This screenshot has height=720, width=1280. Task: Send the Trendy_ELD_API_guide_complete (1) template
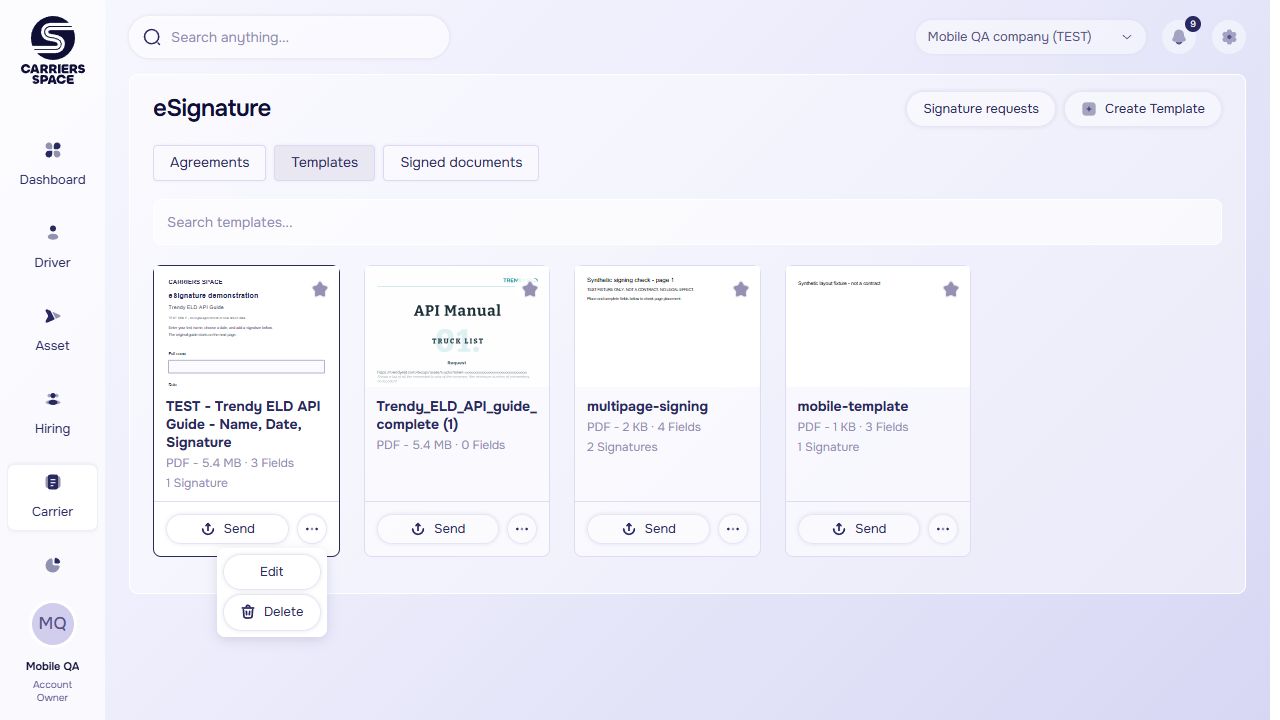tap(437, 529)
